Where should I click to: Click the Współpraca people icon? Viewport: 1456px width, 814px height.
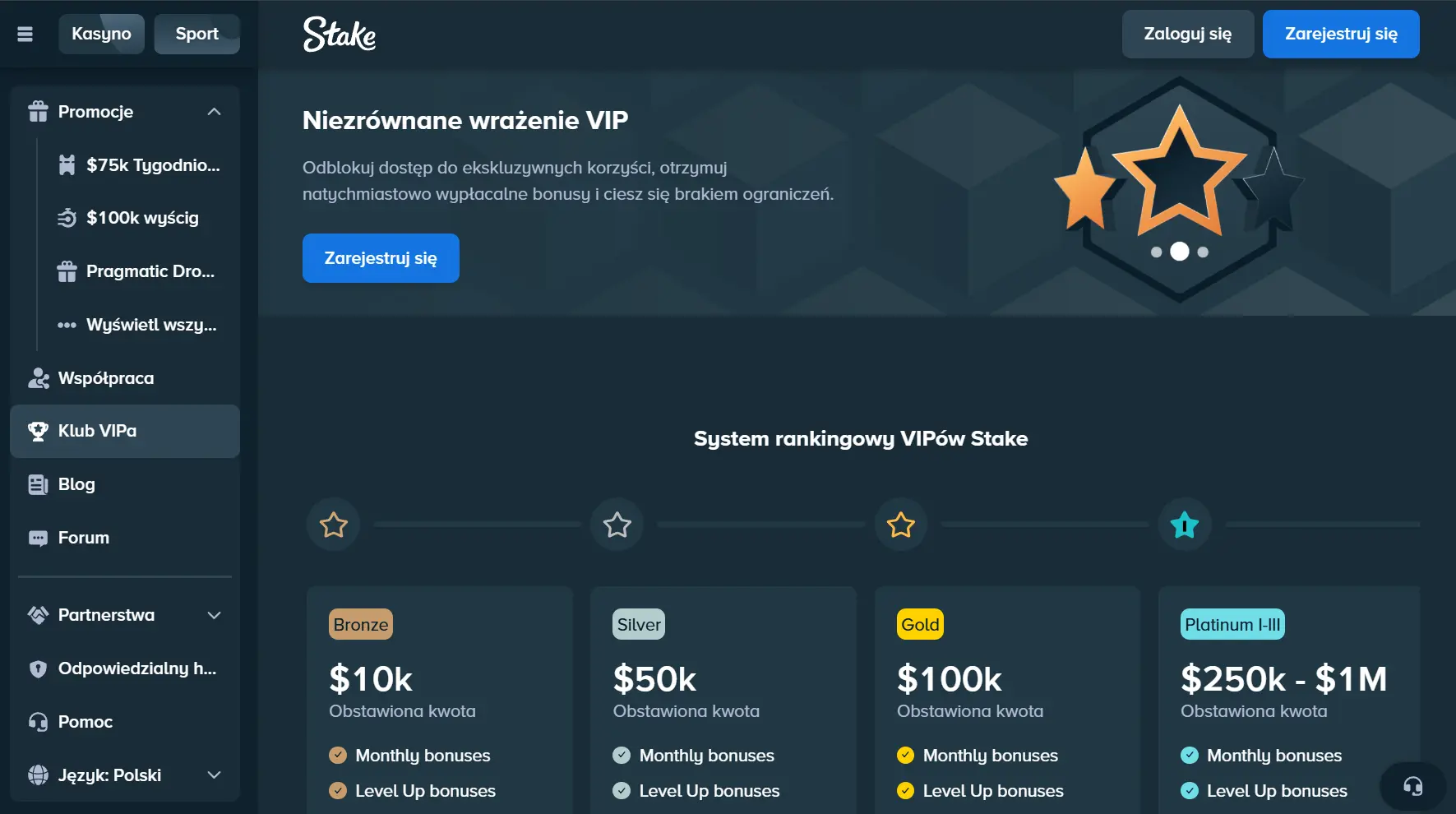38,378
